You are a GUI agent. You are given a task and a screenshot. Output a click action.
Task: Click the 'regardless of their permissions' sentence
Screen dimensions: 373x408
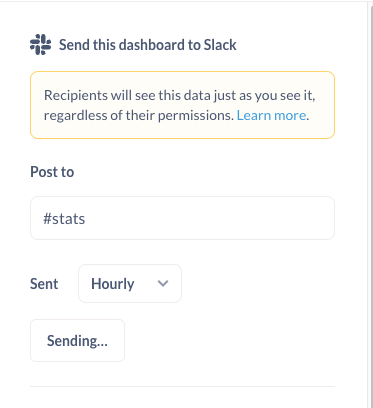click(x=139, y=115)
